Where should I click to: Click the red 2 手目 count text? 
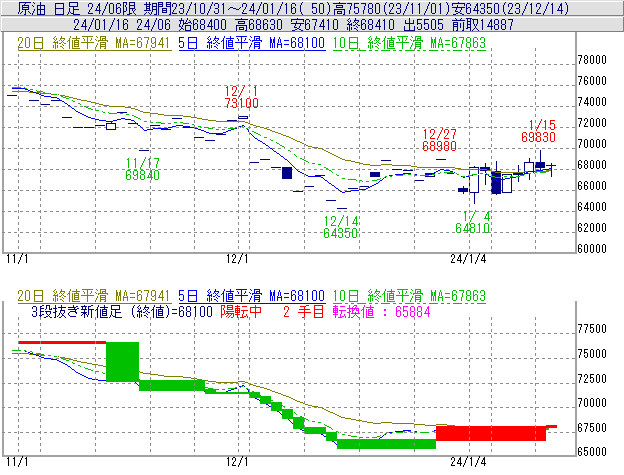pos(304,311)
